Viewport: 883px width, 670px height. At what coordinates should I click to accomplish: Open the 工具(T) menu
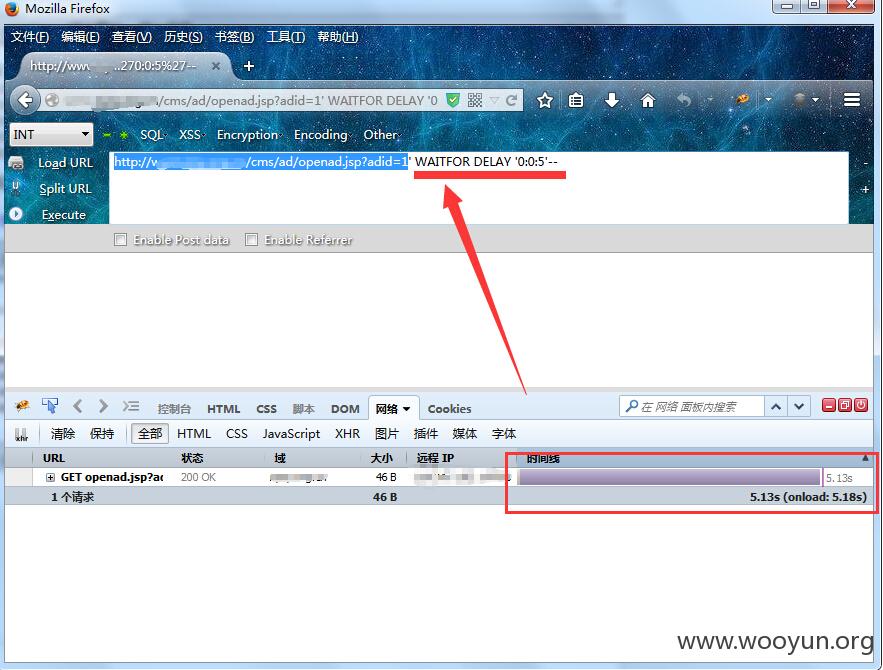[286, 37]
